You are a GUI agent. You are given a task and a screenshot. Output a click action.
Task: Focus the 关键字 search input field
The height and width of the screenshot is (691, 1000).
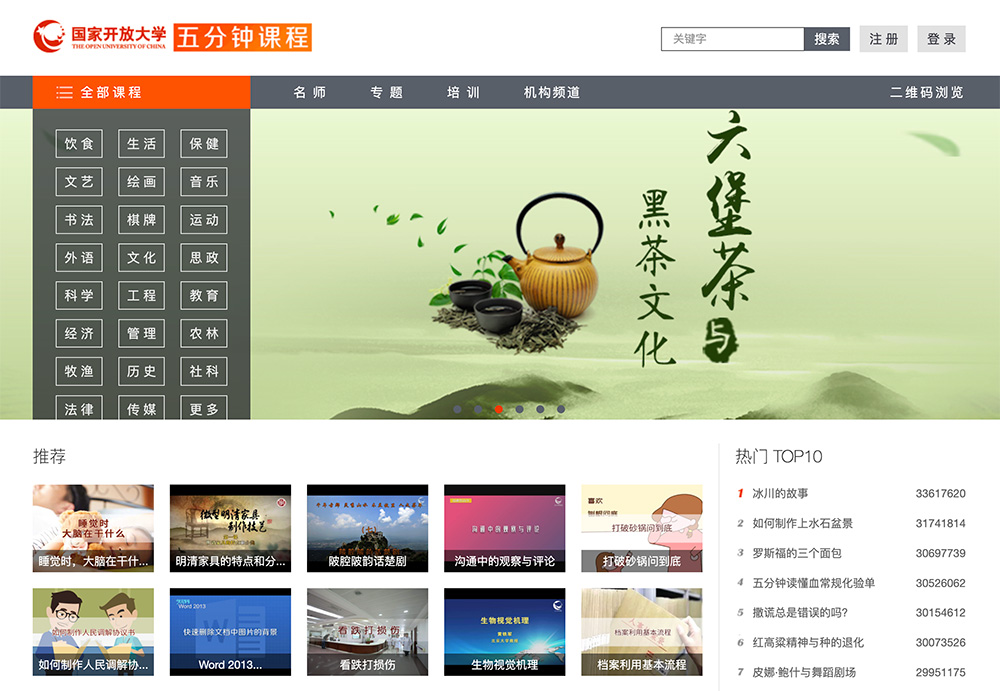(732, 39)
